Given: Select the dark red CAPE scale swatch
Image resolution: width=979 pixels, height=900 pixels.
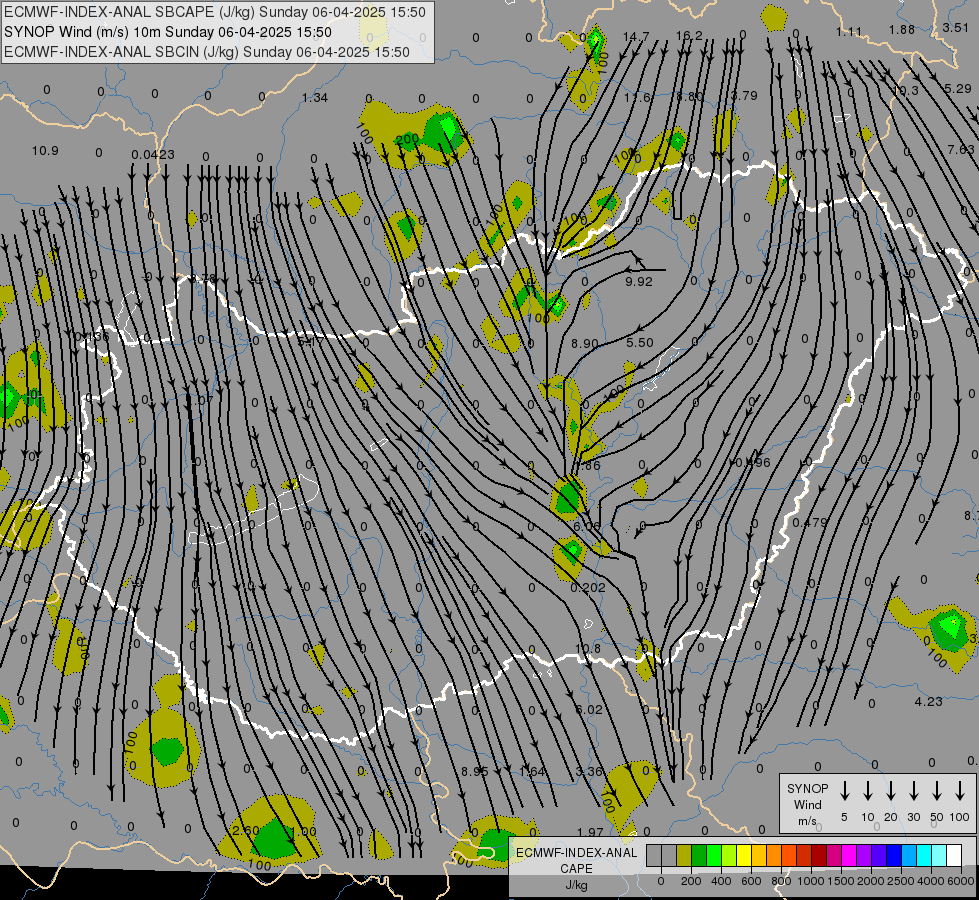Looking at the screenshot, I should (x=819, y=855).
